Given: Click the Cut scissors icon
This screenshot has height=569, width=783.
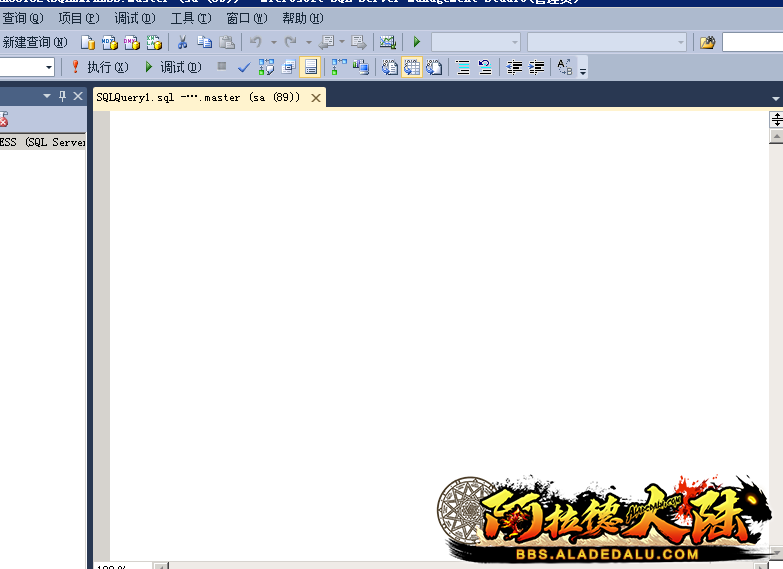Looking at the screenshot, I should click(183, 42).
